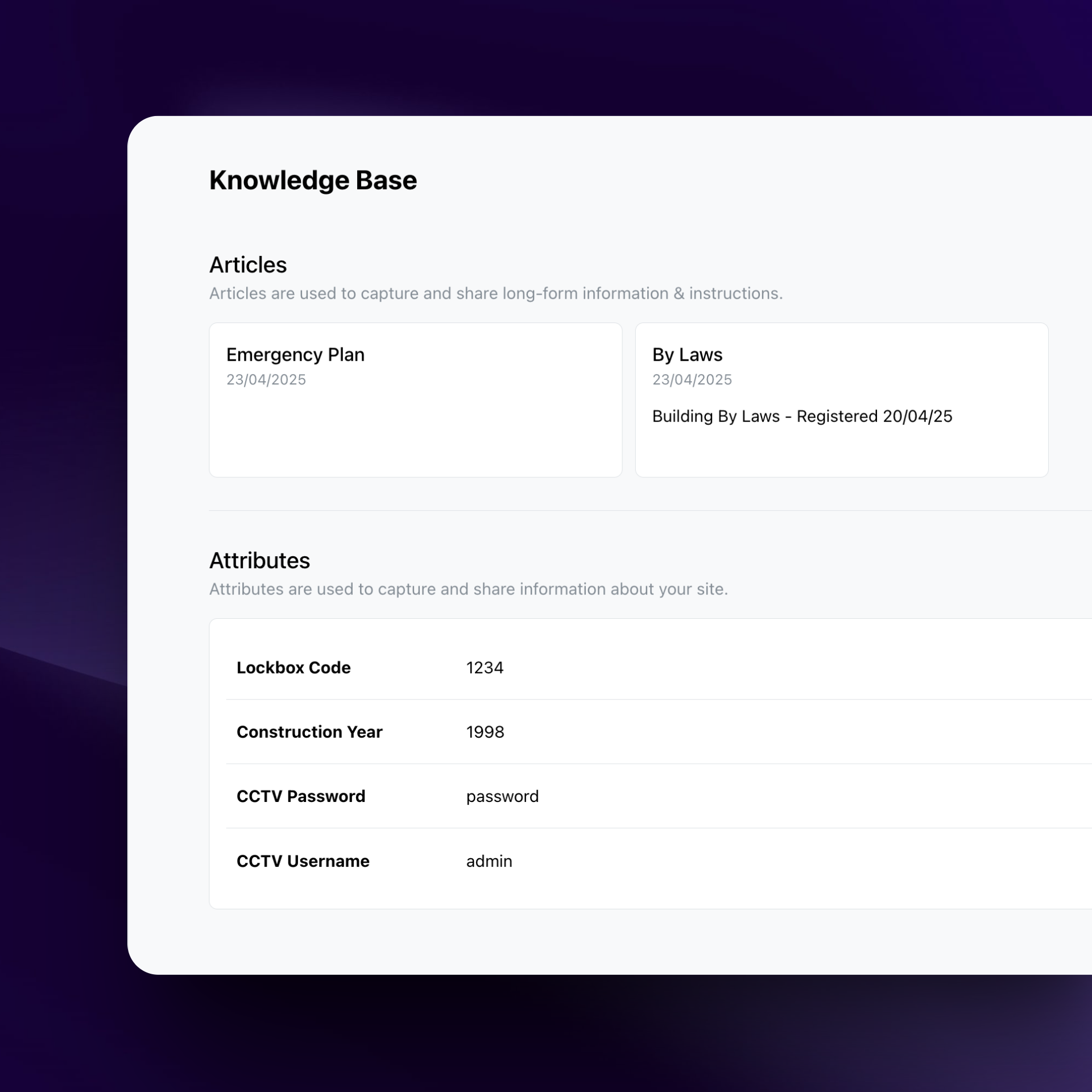Select the CCTV Password value field
Image resolution: width=1092 pixels, height=1092 pixels.
tap(502, 796)
